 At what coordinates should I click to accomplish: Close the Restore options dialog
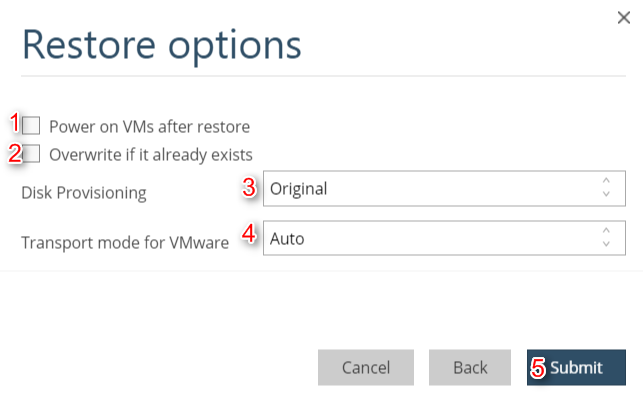(625, 16)
